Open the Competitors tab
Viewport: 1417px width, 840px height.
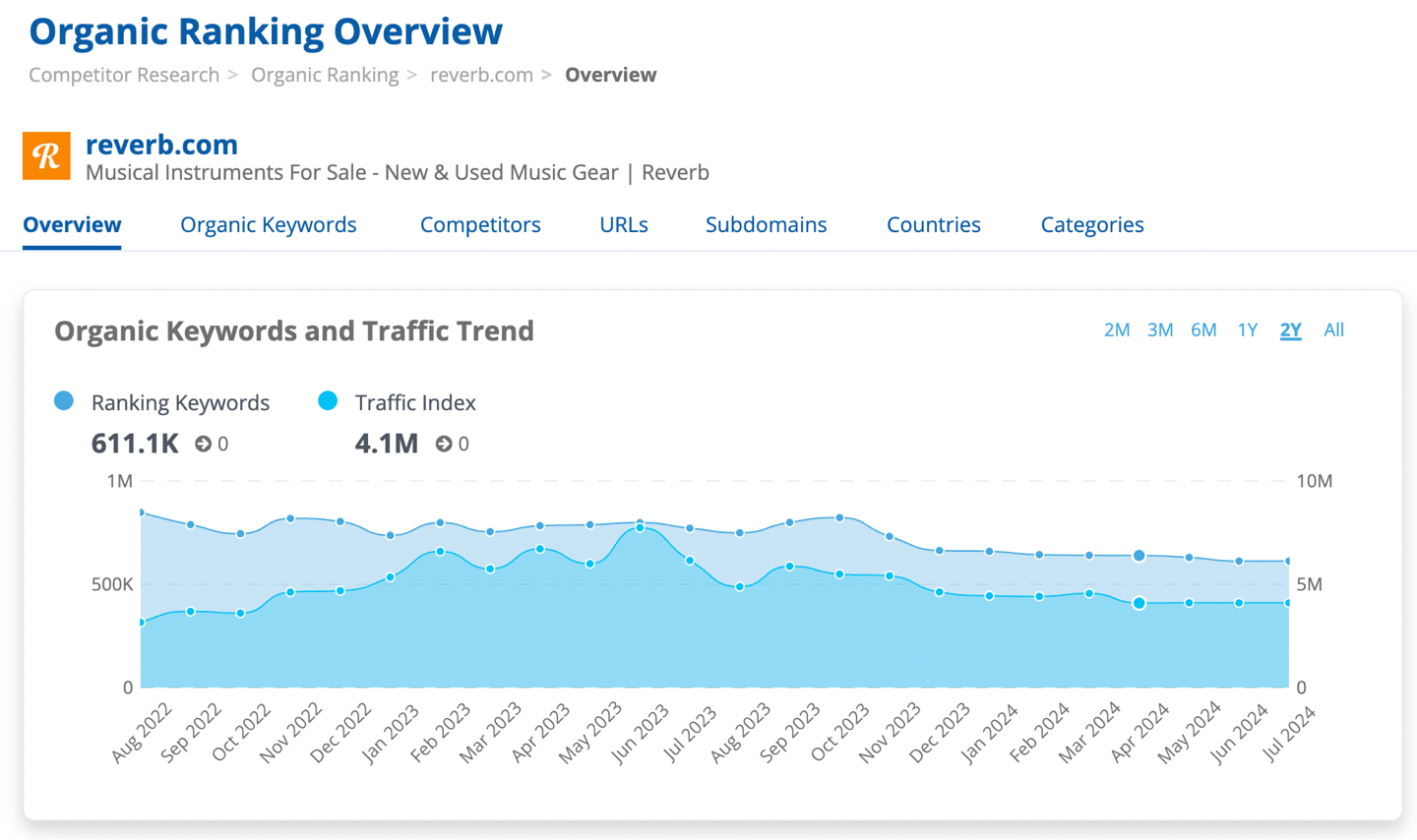[480, 224]
